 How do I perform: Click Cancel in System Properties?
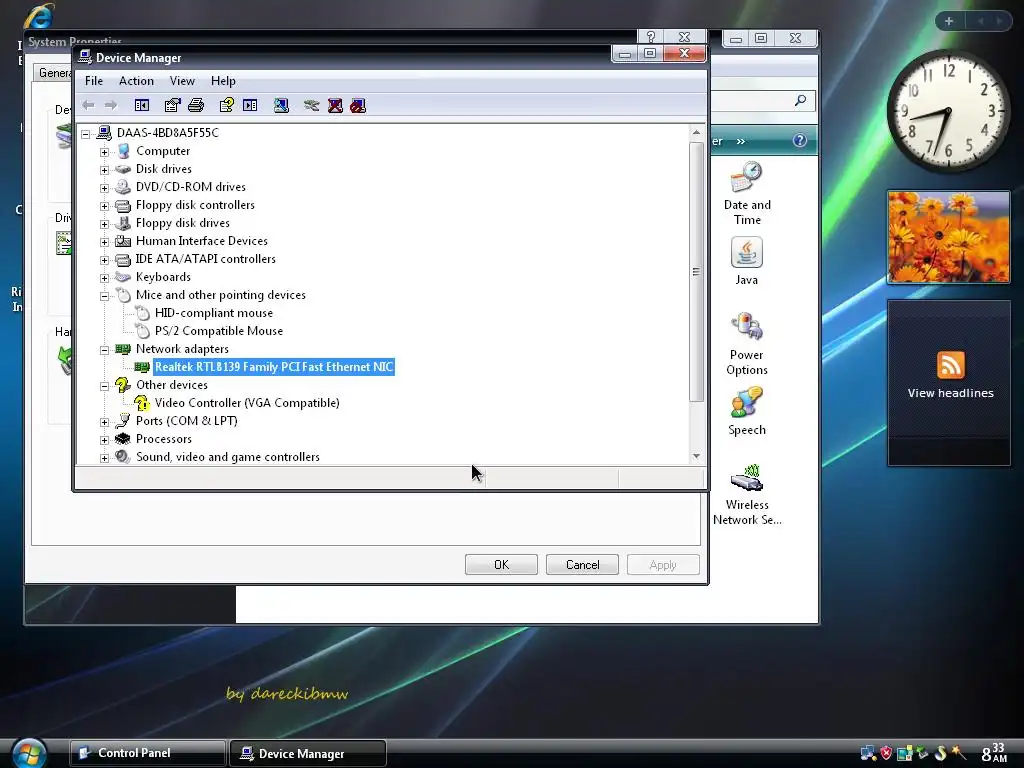[x=583, y=565]
